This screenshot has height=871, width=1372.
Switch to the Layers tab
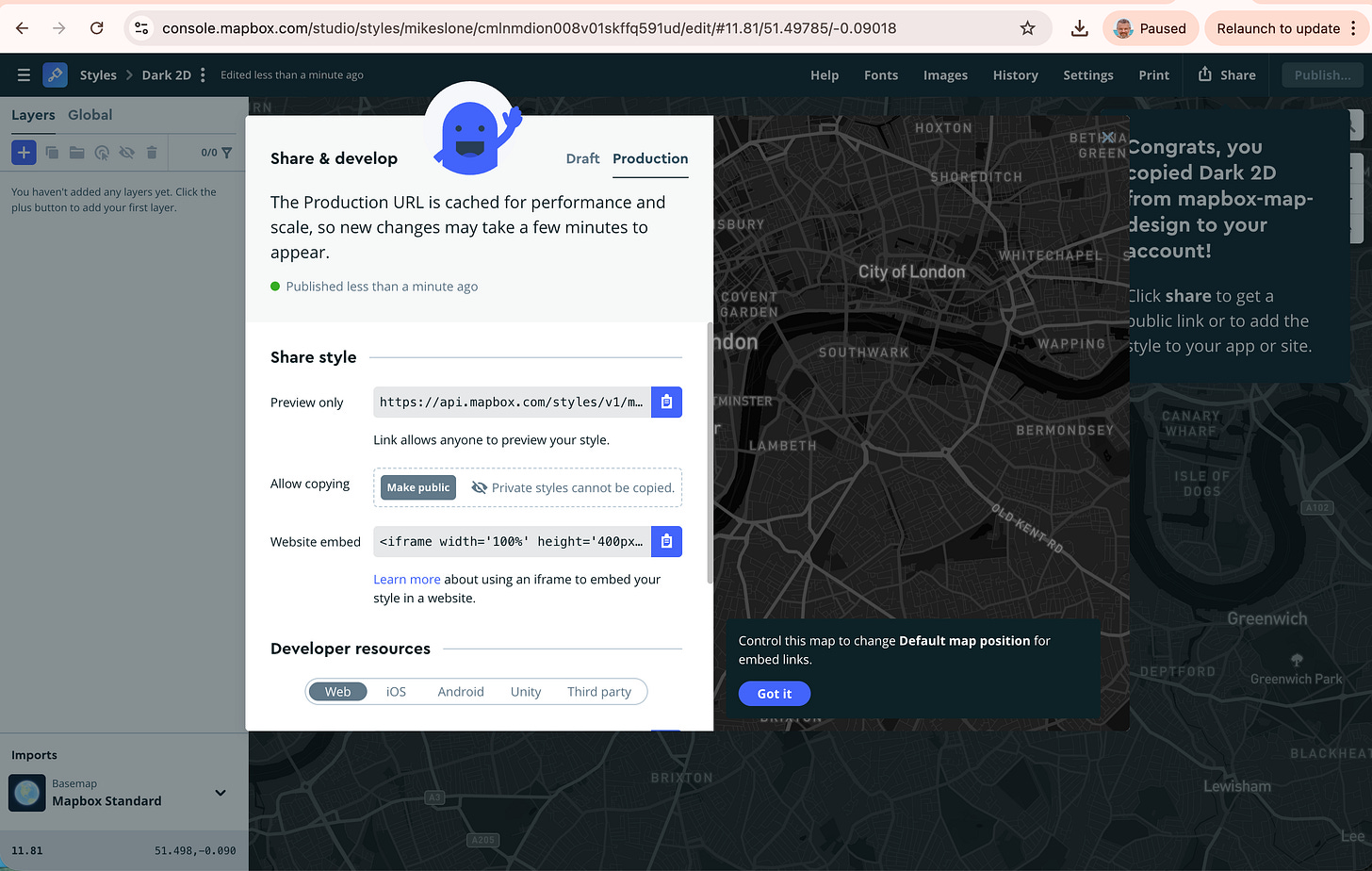33,115
